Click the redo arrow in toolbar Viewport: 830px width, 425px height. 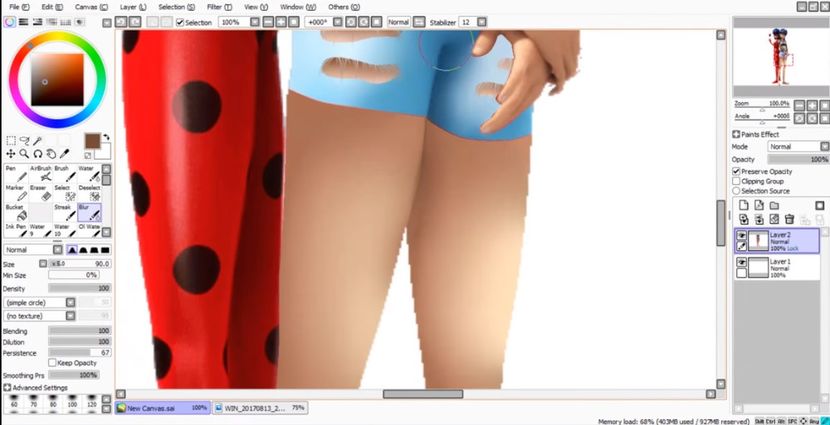click(135, 22)
